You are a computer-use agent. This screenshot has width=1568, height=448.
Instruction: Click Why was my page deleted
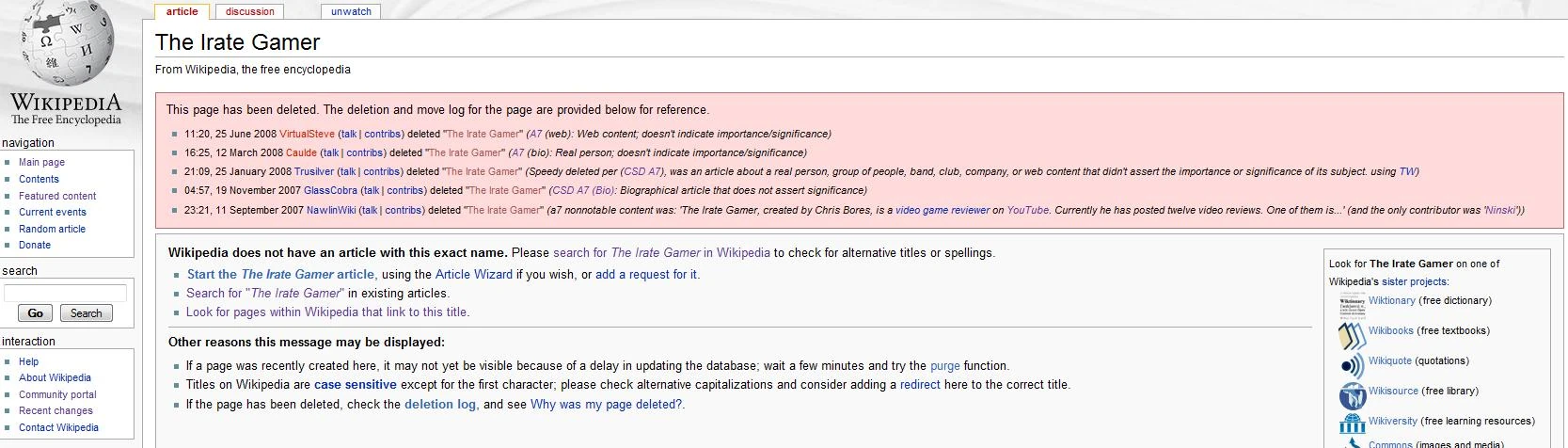tap(607, 405)
